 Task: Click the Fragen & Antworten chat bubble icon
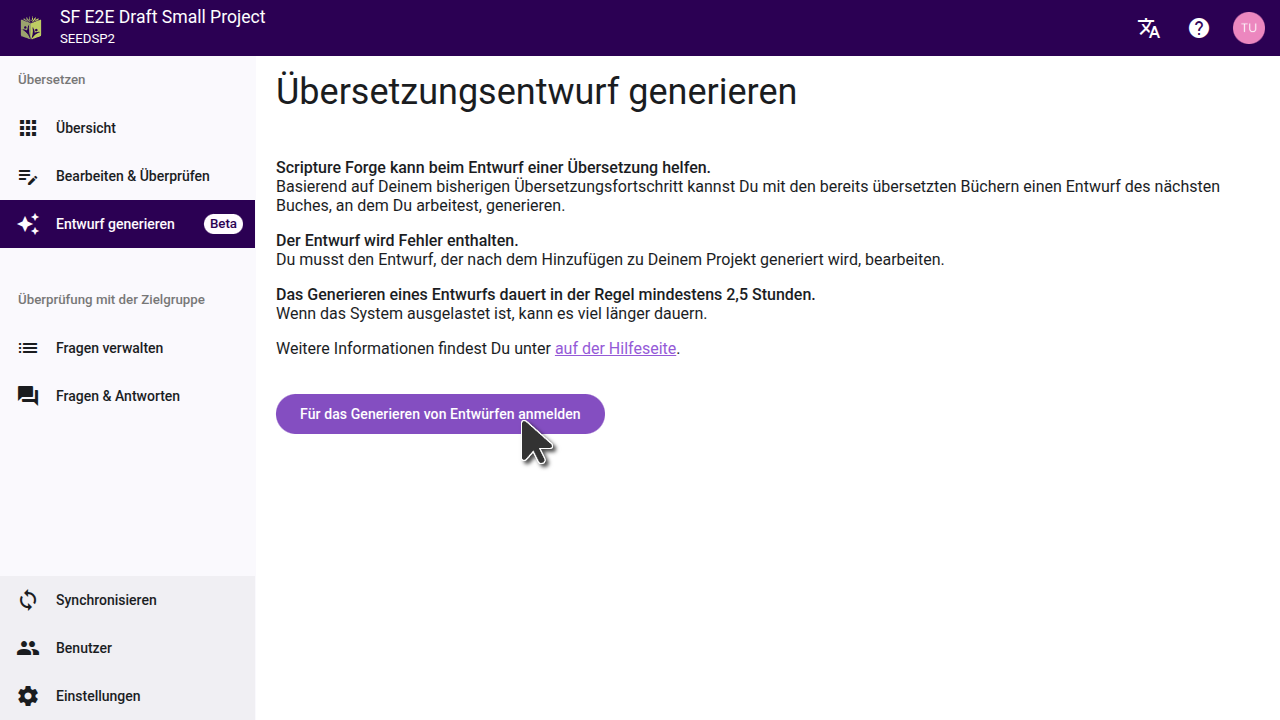point(28,396)
